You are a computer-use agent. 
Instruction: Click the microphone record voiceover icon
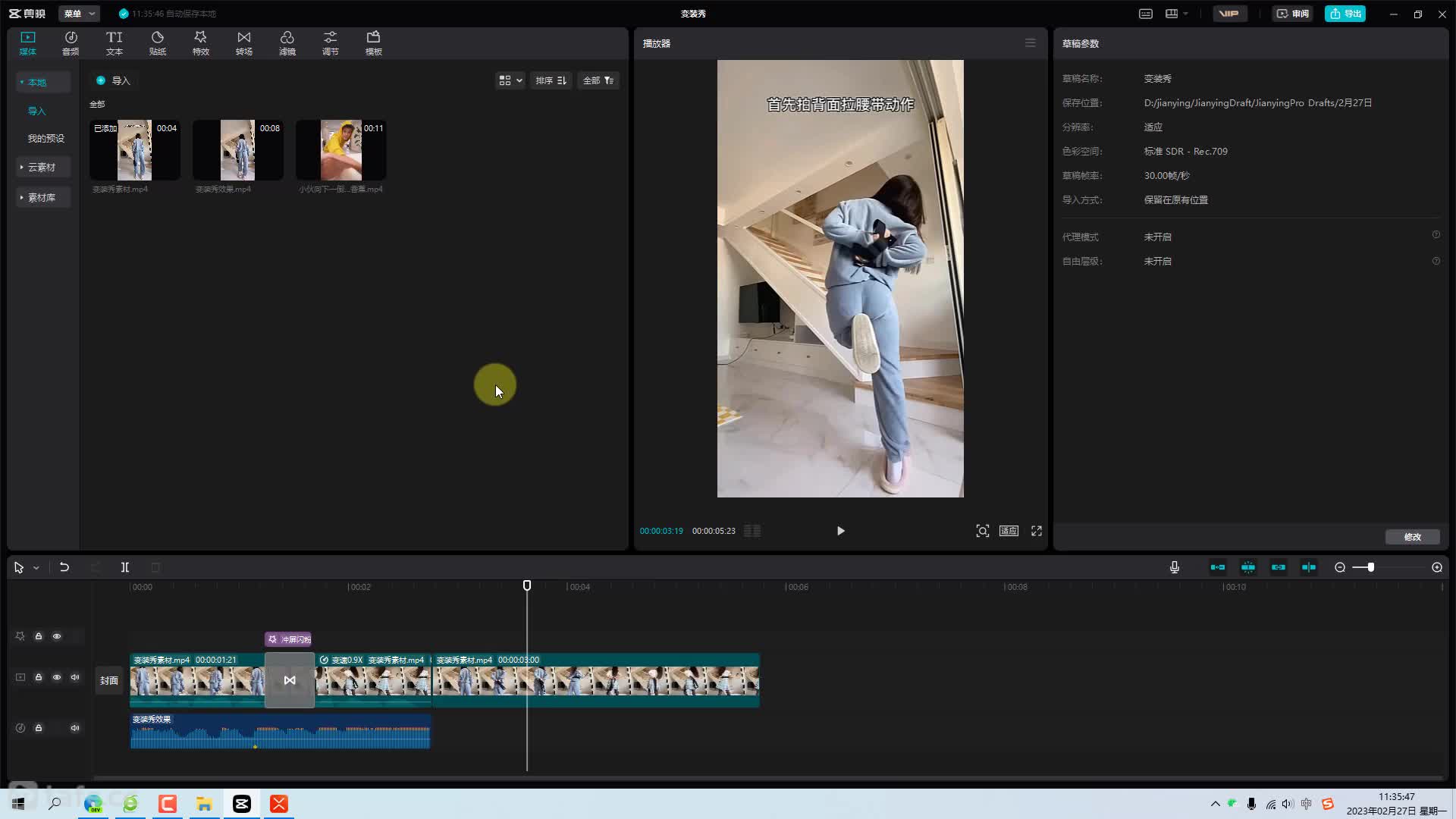tap(1175, 567)
